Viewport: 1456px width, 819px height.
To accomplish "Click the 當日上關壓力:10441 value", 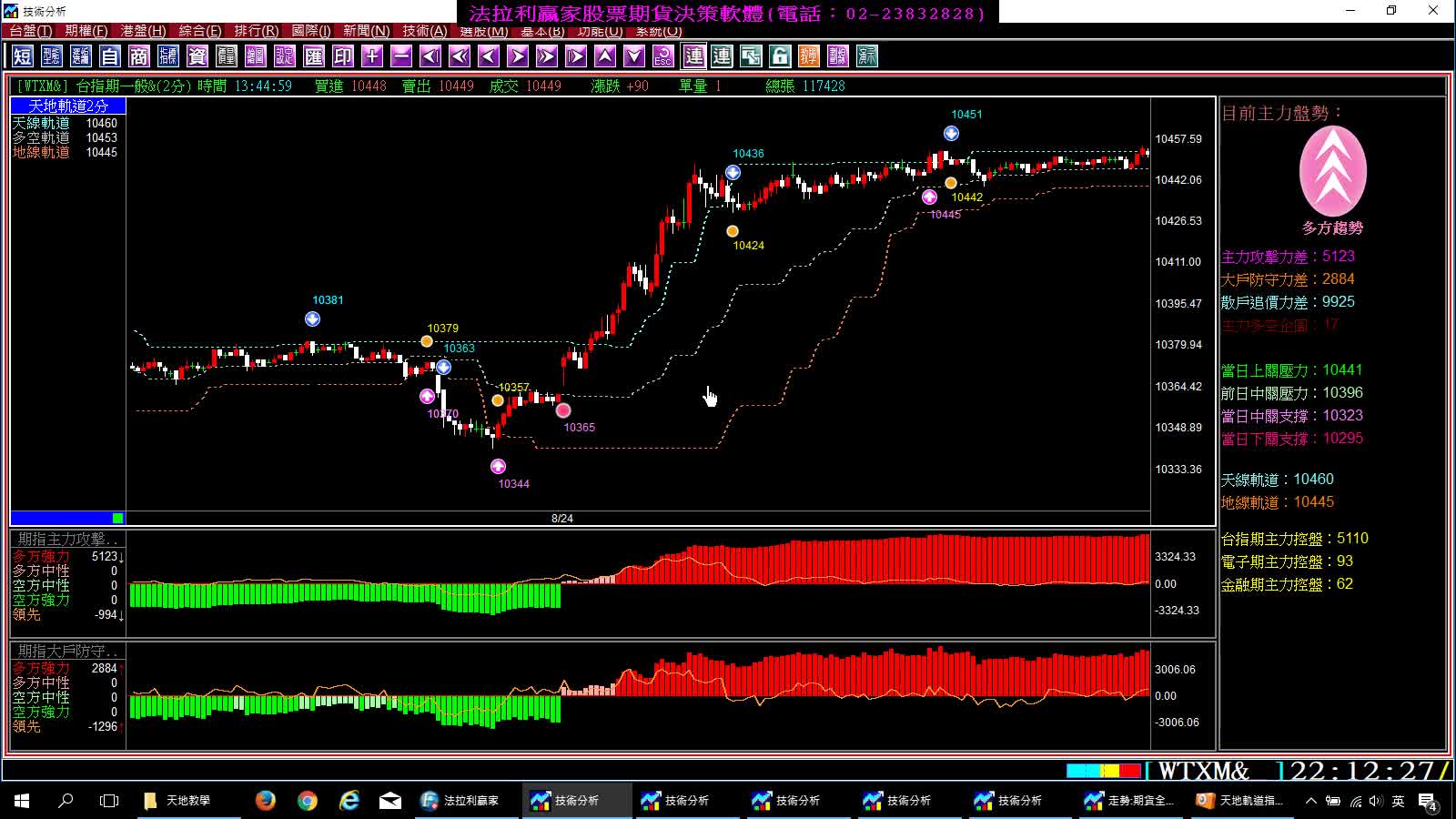I will coord(1291,370).
